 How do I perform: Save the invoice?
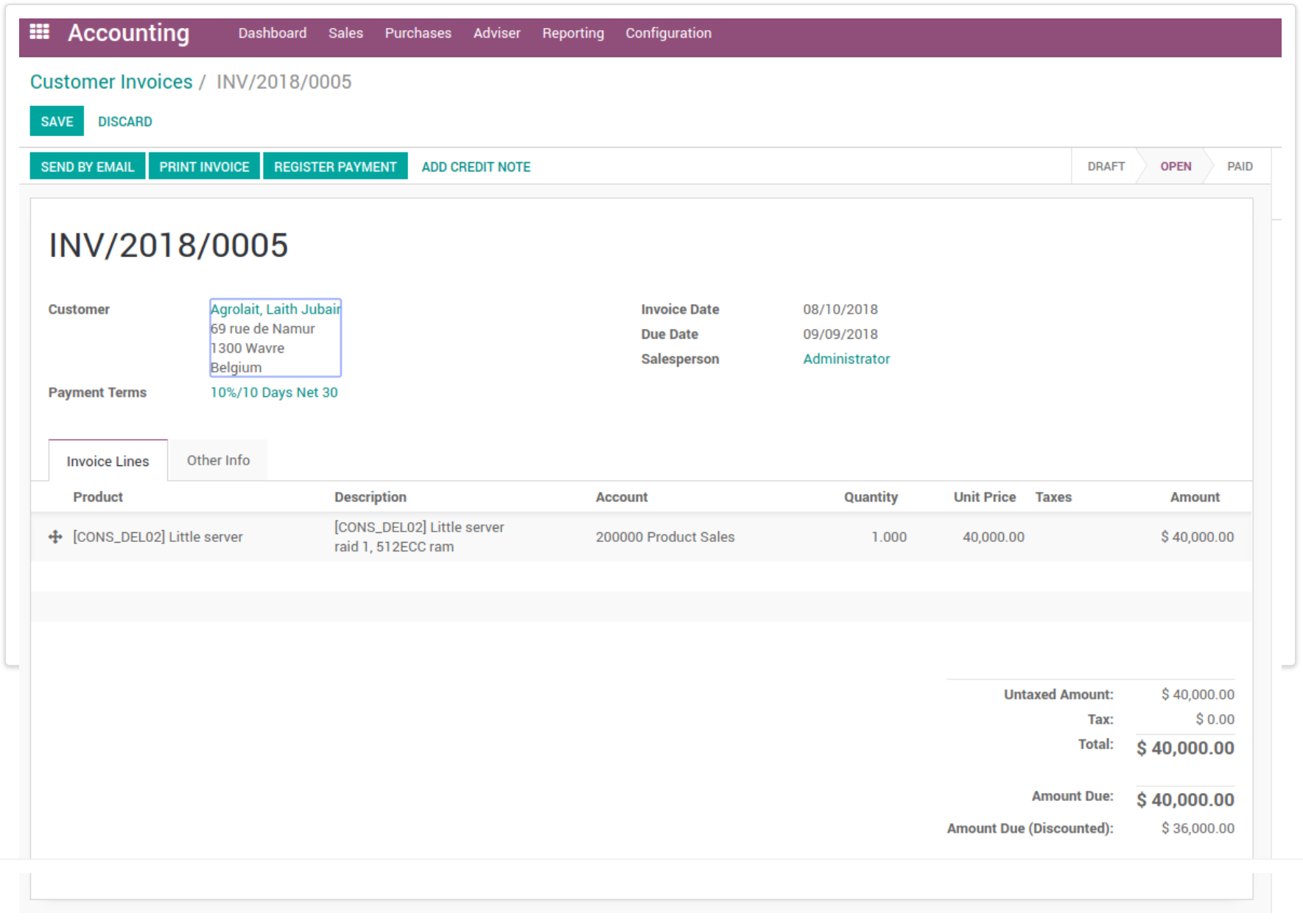[57, 121]
